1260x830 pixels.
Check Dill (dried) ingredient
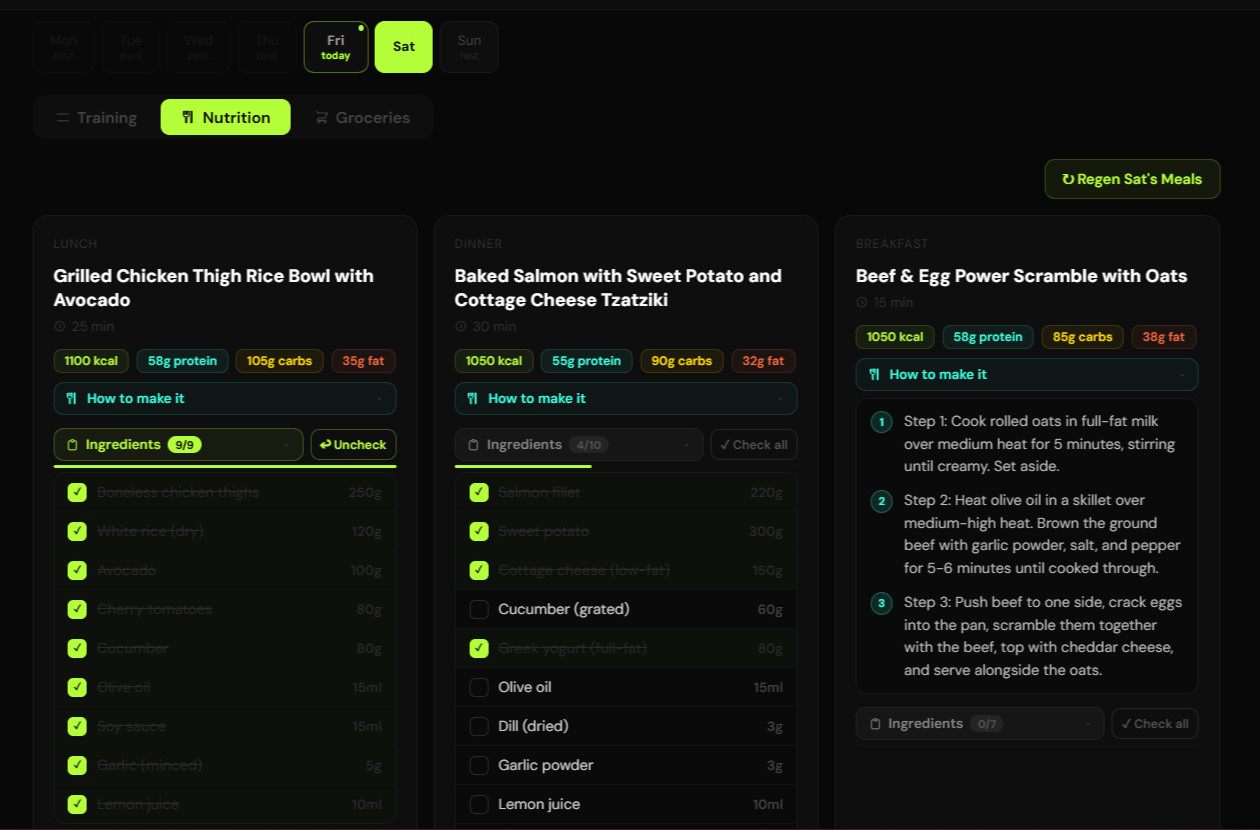pos(479,726)
